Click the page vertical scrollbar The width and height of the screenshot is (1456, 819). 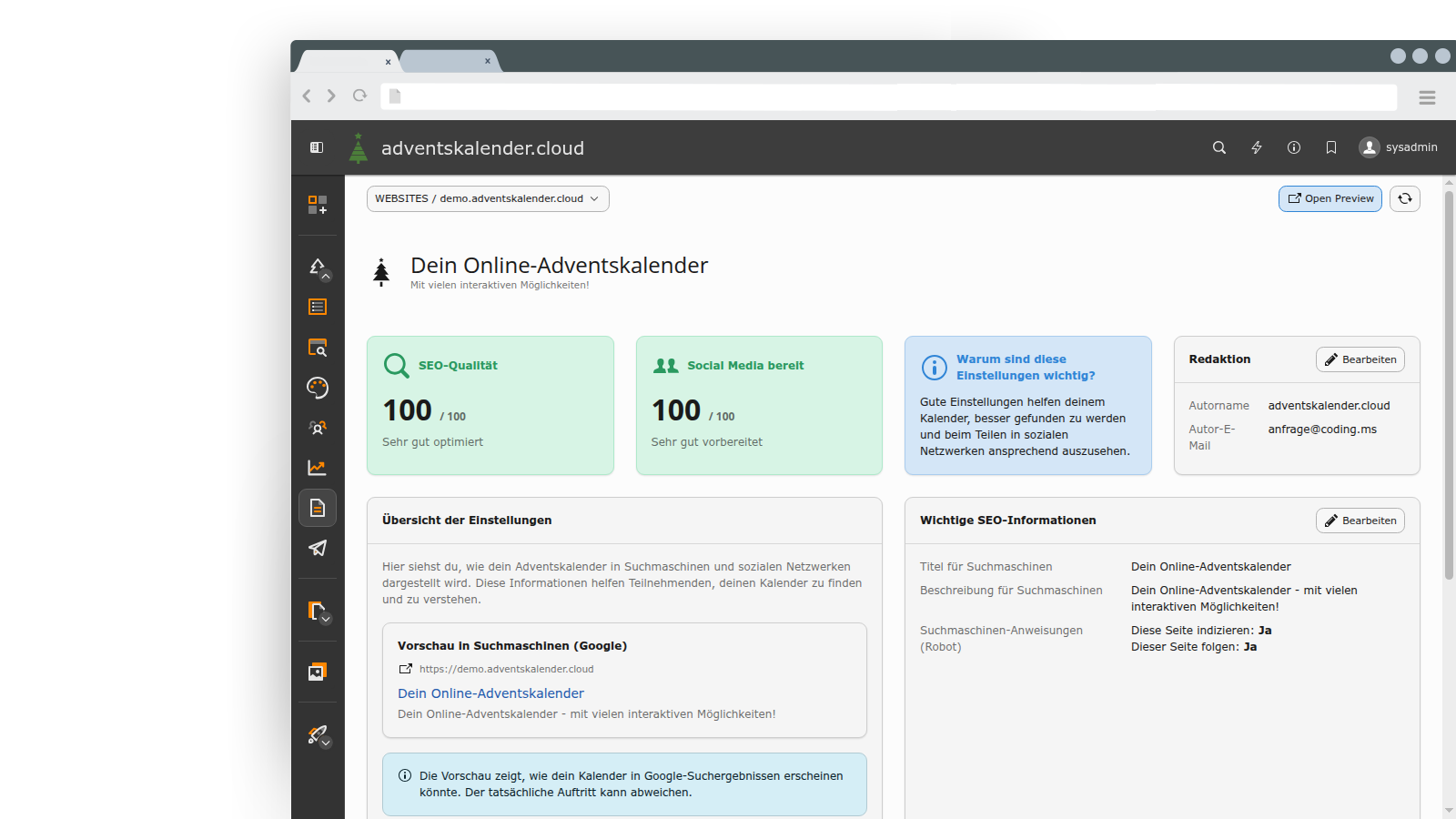(1449, 385)
